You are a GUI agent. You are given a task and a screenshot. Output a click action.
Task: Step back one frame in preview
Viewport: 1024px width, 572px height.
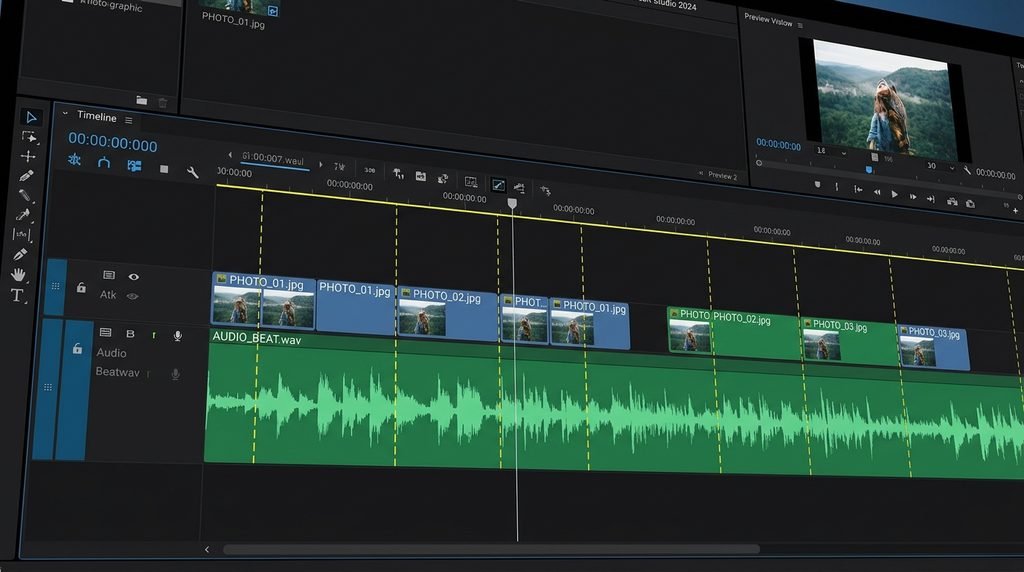[x=877, y=192]
